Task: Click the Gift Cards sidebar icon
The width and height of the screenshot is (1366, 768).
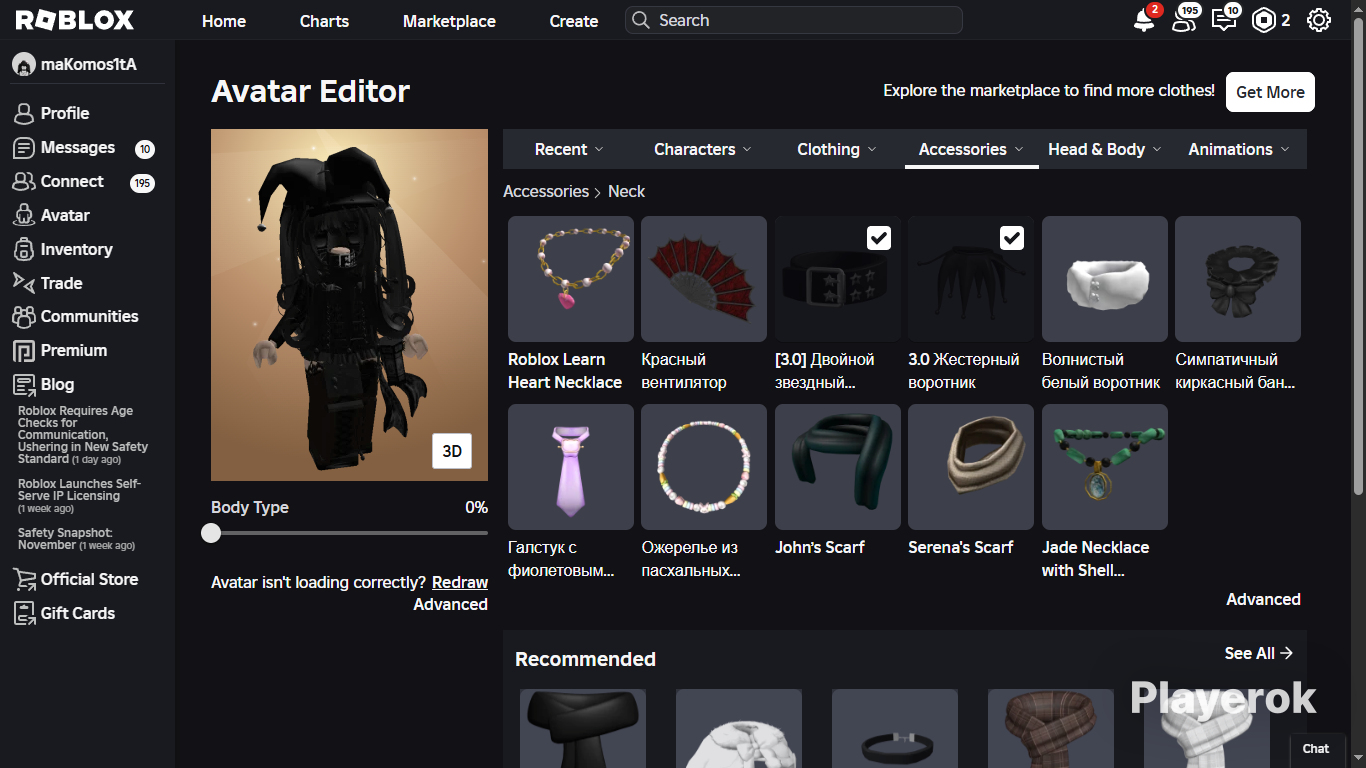Action: 23,614
